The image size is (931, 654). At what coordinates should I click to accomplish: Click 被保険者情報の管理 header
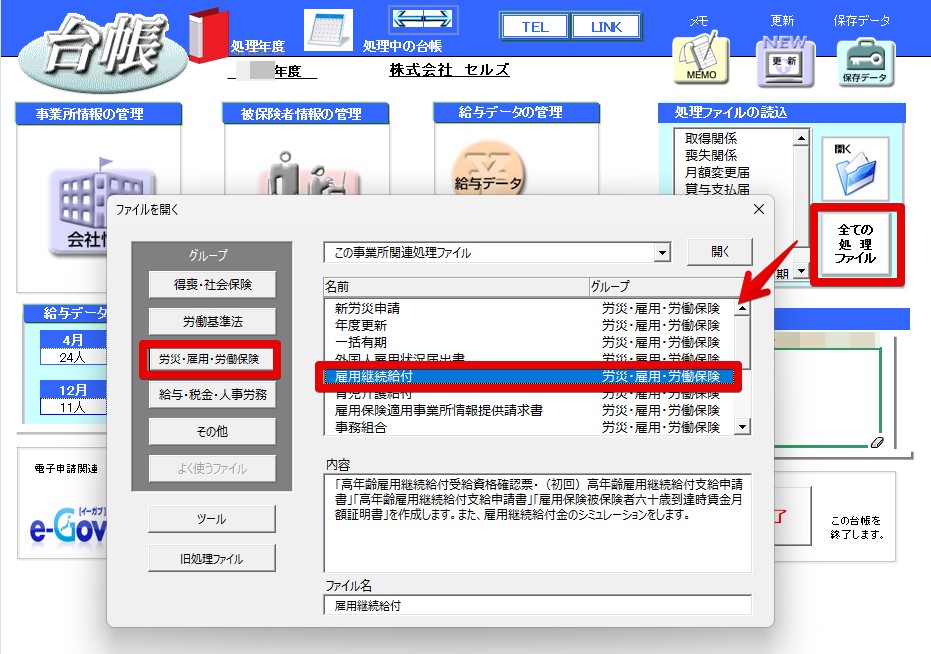[x=305, y=113]
